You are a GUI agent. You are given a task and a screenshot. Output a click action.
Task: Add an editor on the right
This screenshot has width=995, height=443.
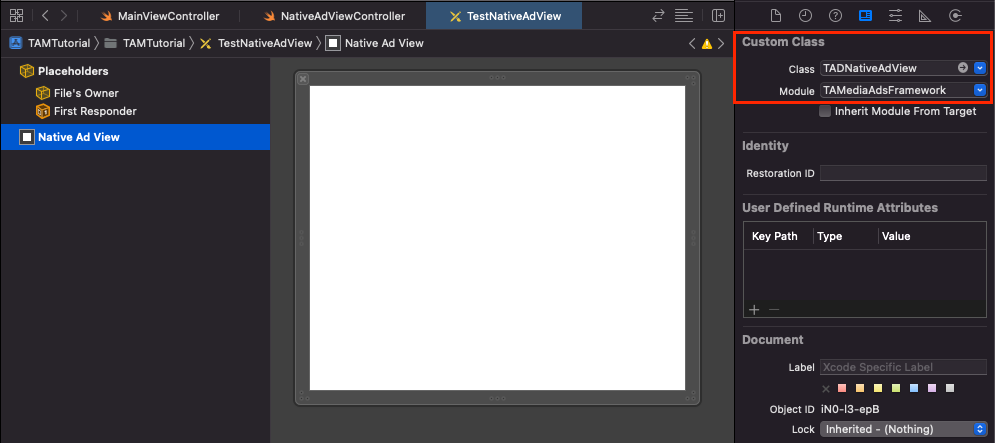pos(718,15)
